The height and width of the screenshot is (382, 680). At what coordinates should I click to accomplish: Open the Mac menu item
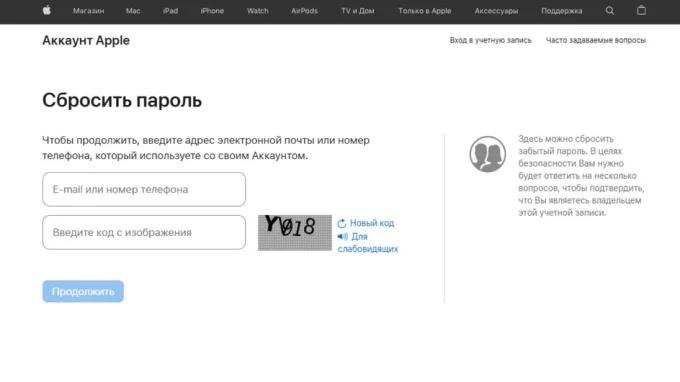pos(133,11)
